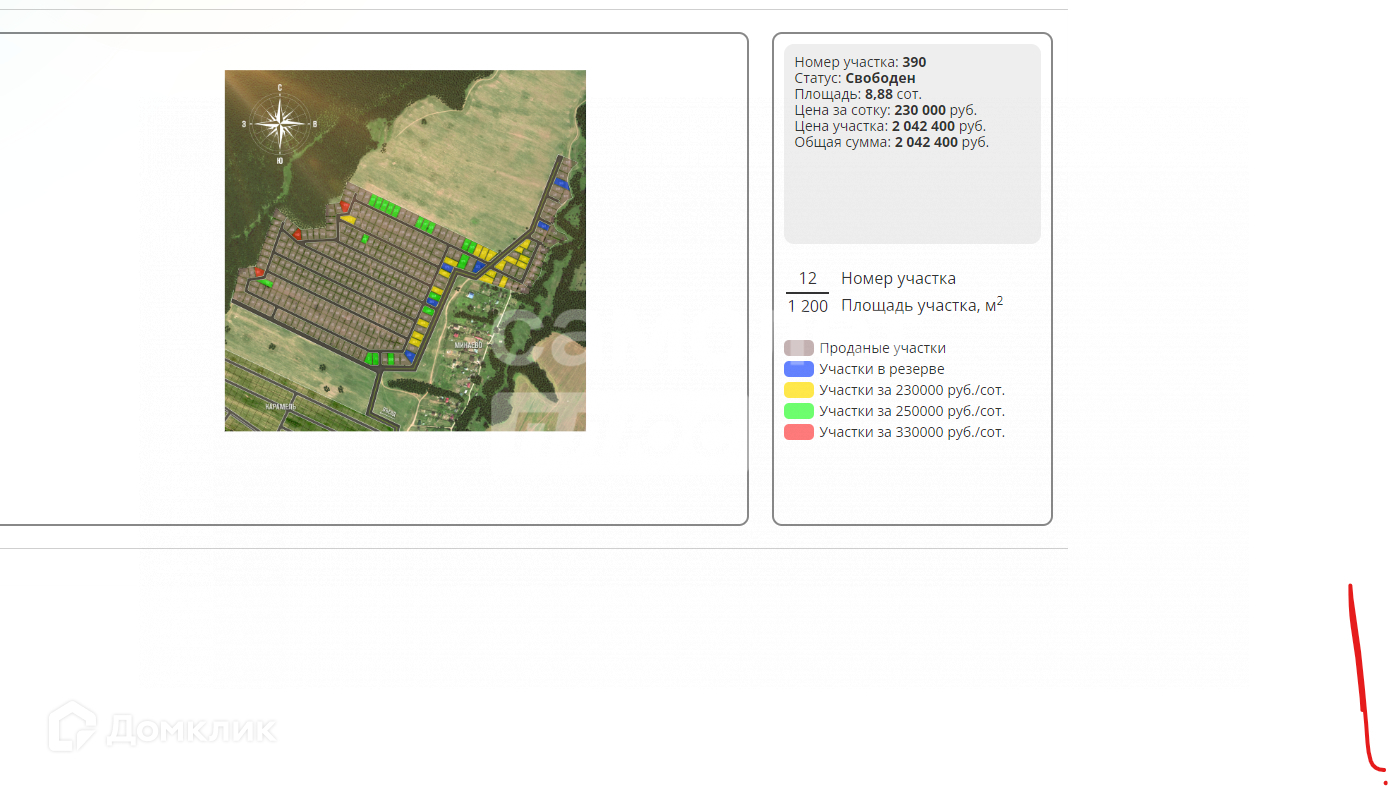The width and height of the screenshot is (1388, 786).
Task: Click the red 330000 rub. legend swatch
Action: pyautogui.click(x=799, y=432)
